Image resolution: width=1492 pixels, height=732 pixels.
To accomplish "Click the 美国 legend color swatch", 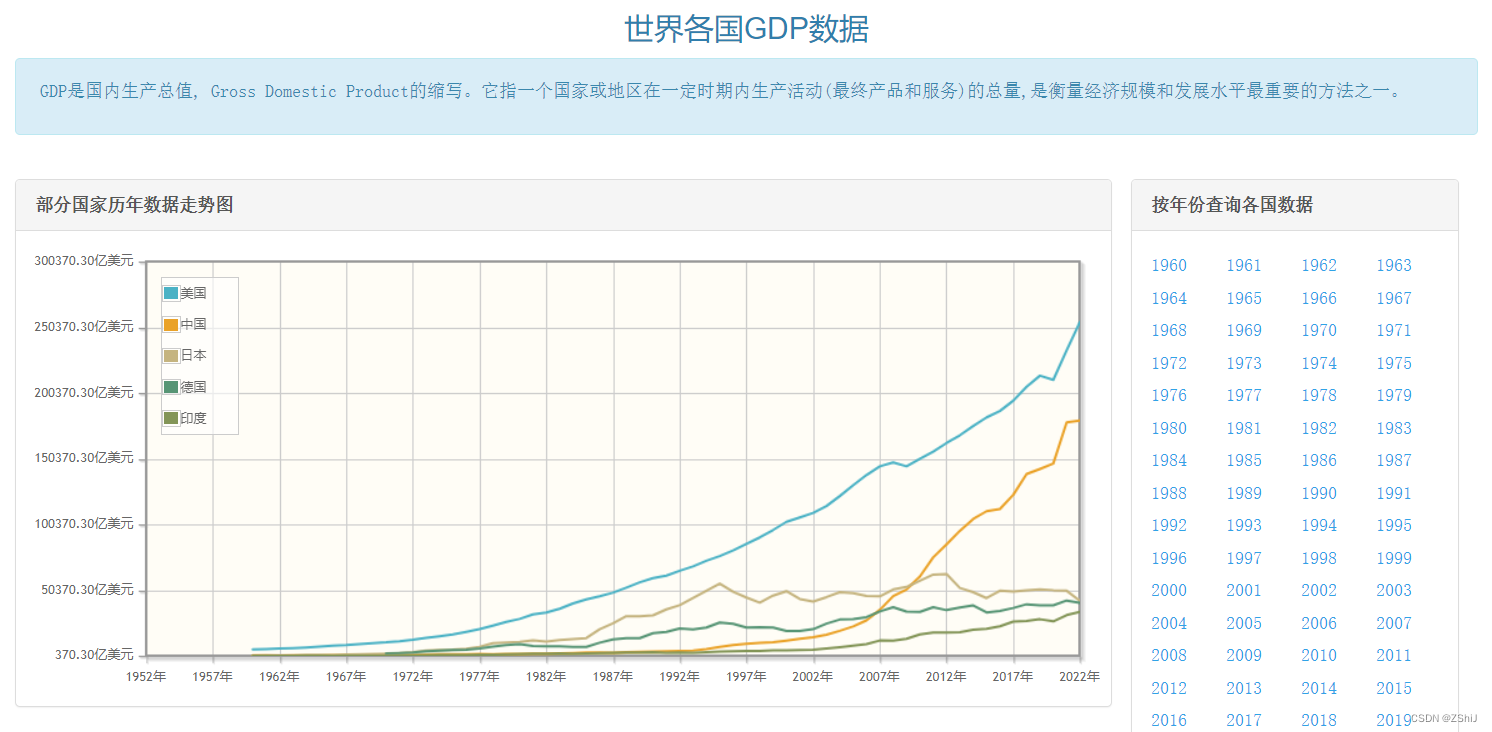I will pos(171,293).
